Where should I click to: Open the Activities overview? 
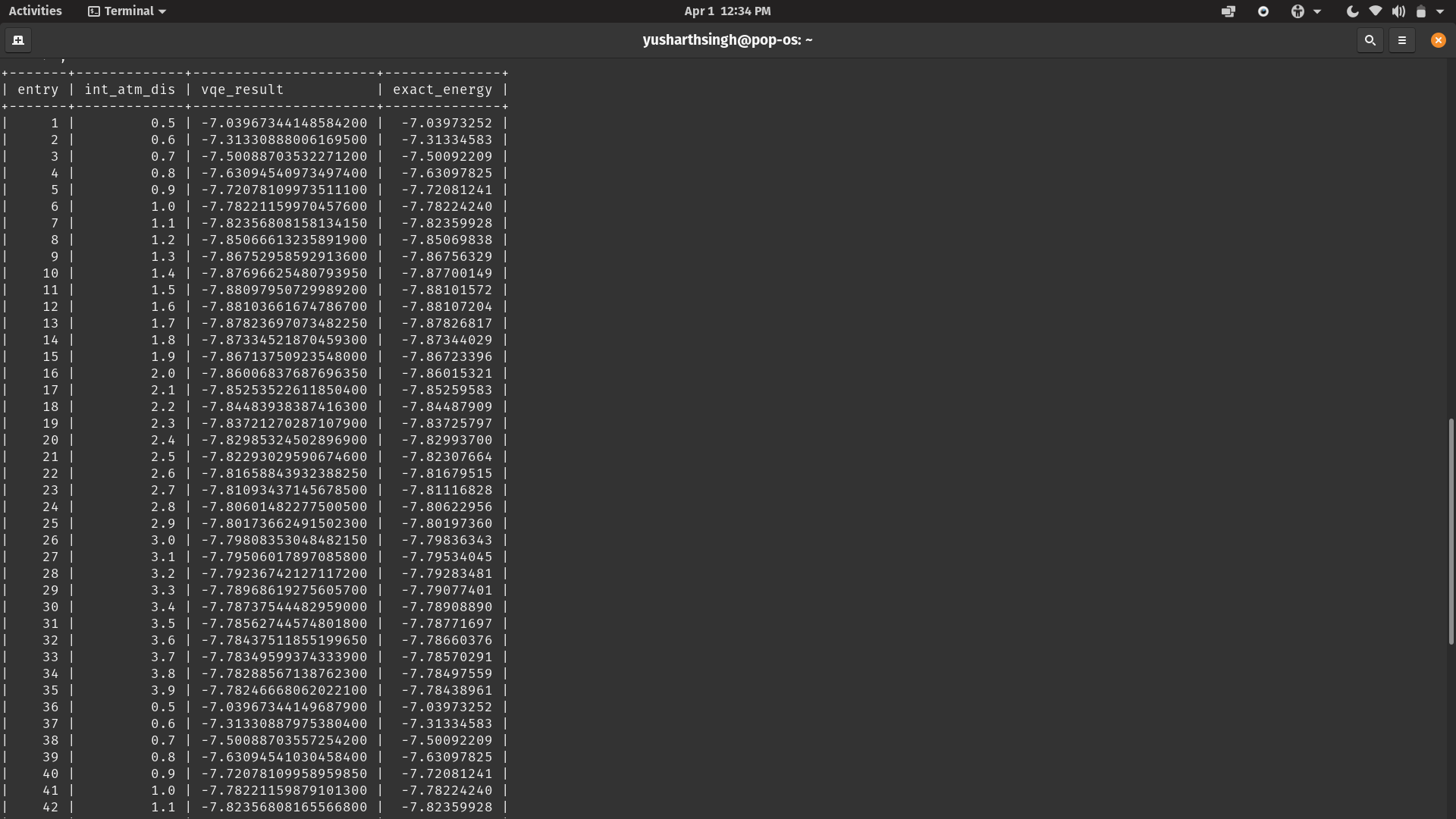[x=35, y=11]
